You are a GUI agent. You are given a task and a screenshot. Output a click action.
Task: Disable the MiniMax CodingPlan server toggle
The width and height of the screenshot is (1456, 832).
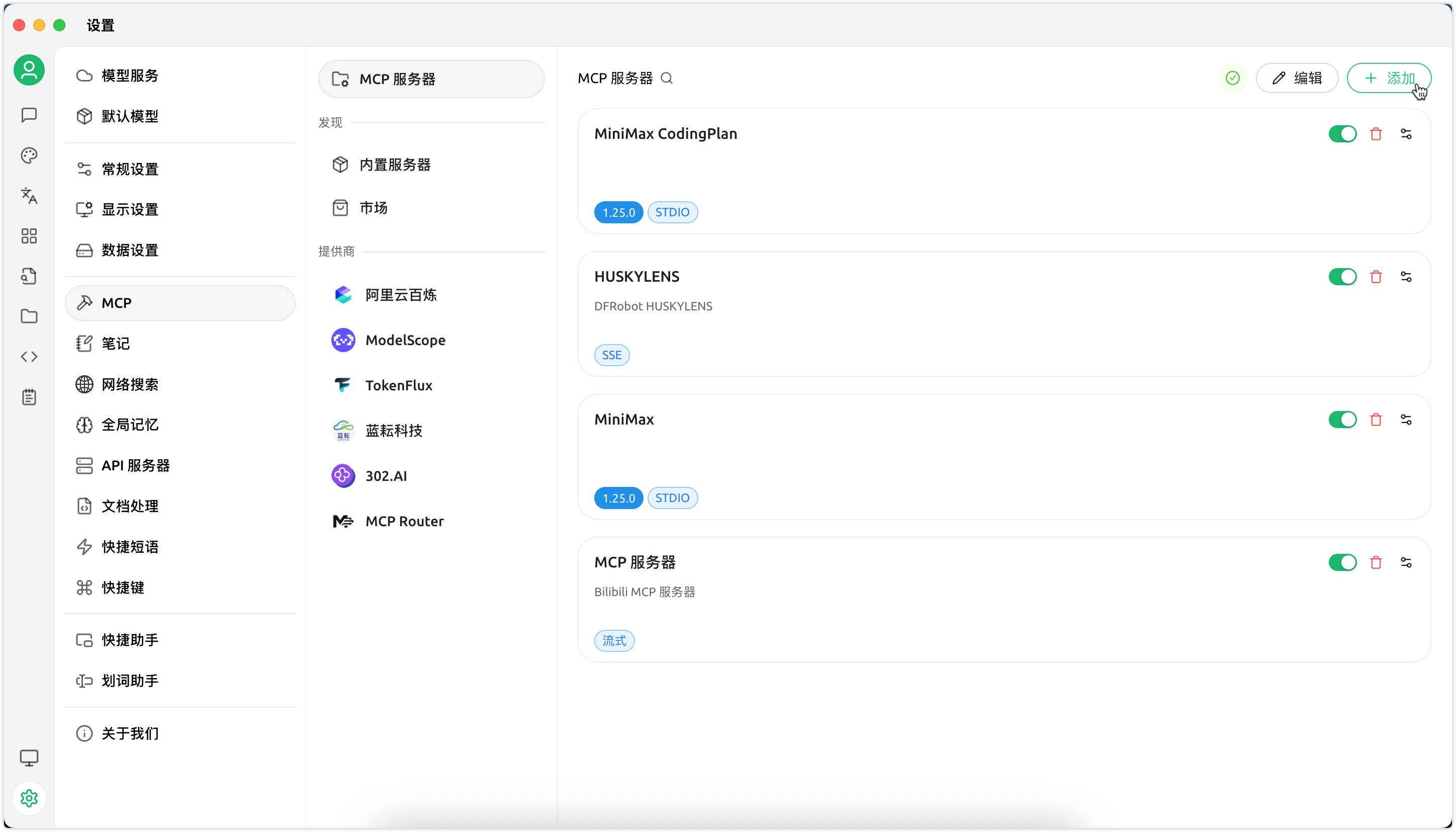tap(1342, 134)
